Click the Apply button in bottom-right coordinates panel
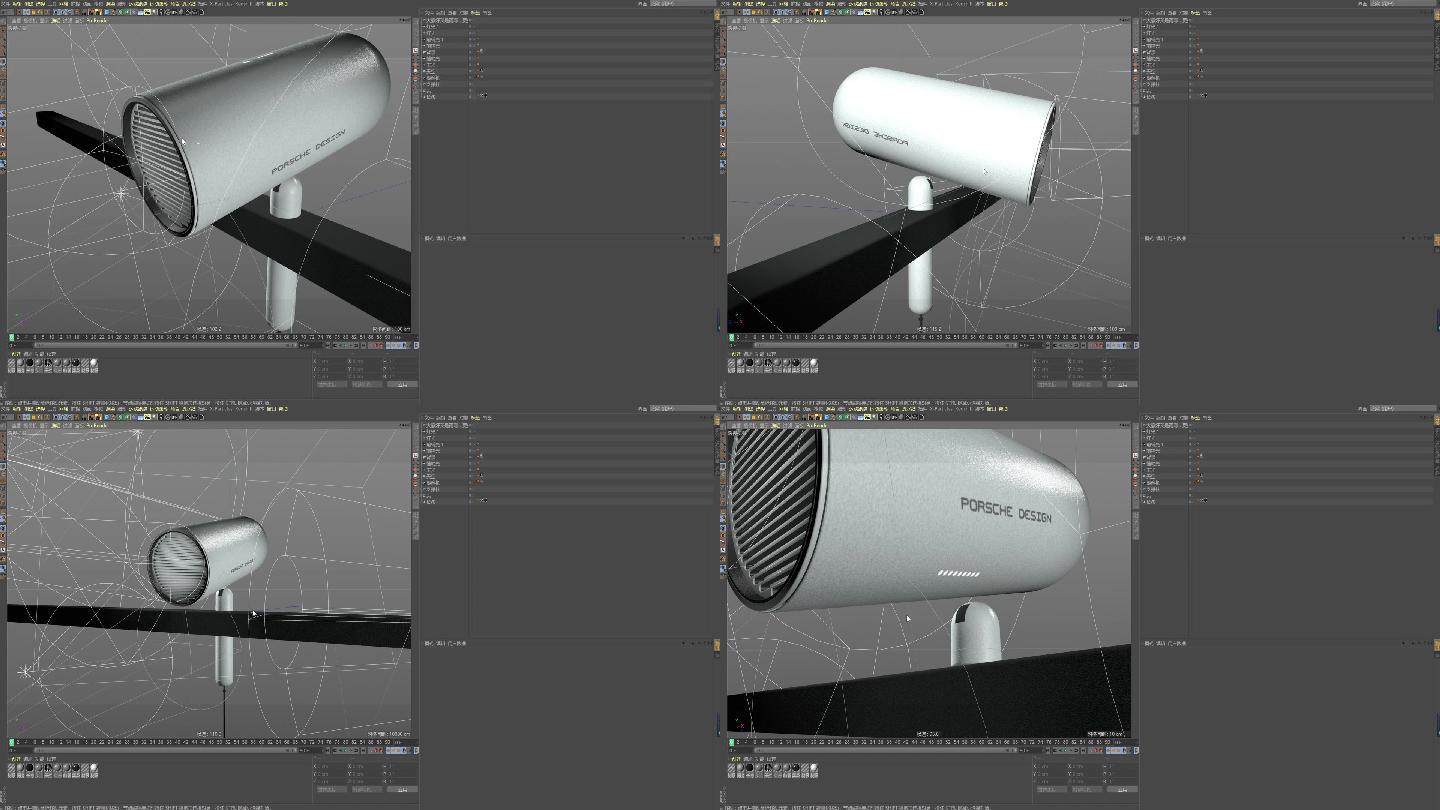The height and width of the screenshot is (810, 1440). pyautogui.click(x=1122, y=789)
